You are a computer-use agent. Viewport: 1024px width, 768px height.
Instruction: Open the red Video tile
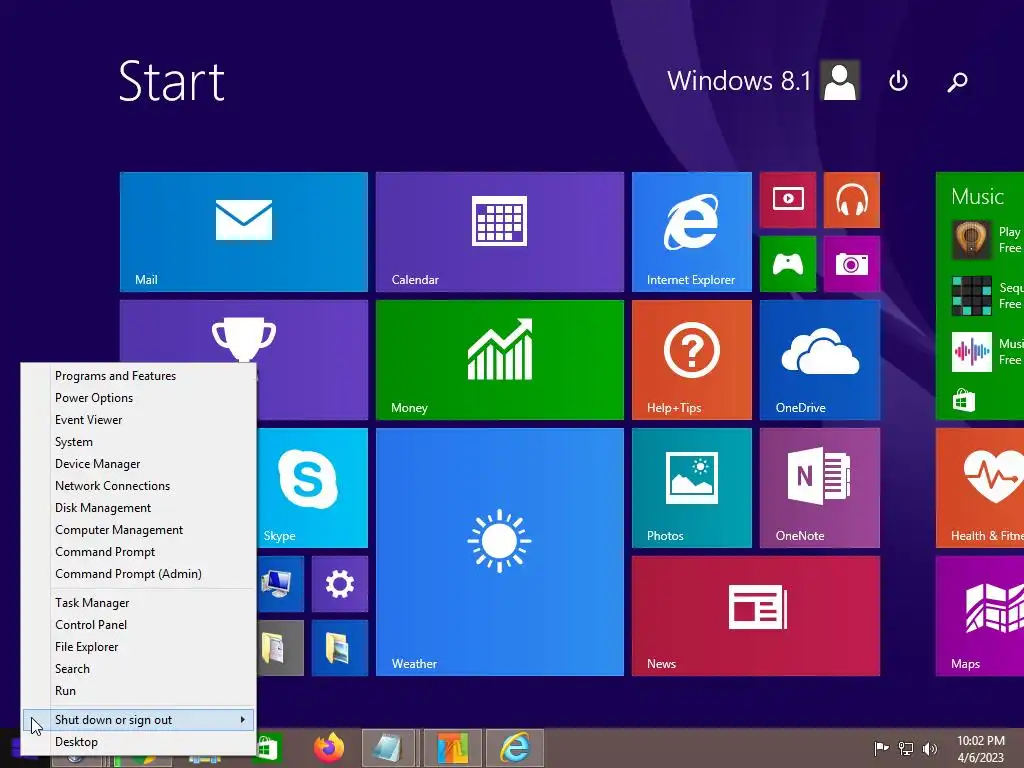coord(788,200)
